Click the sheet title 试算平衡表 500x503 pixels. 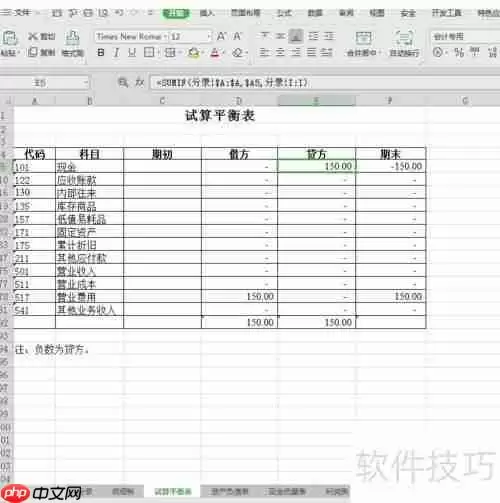220,116
